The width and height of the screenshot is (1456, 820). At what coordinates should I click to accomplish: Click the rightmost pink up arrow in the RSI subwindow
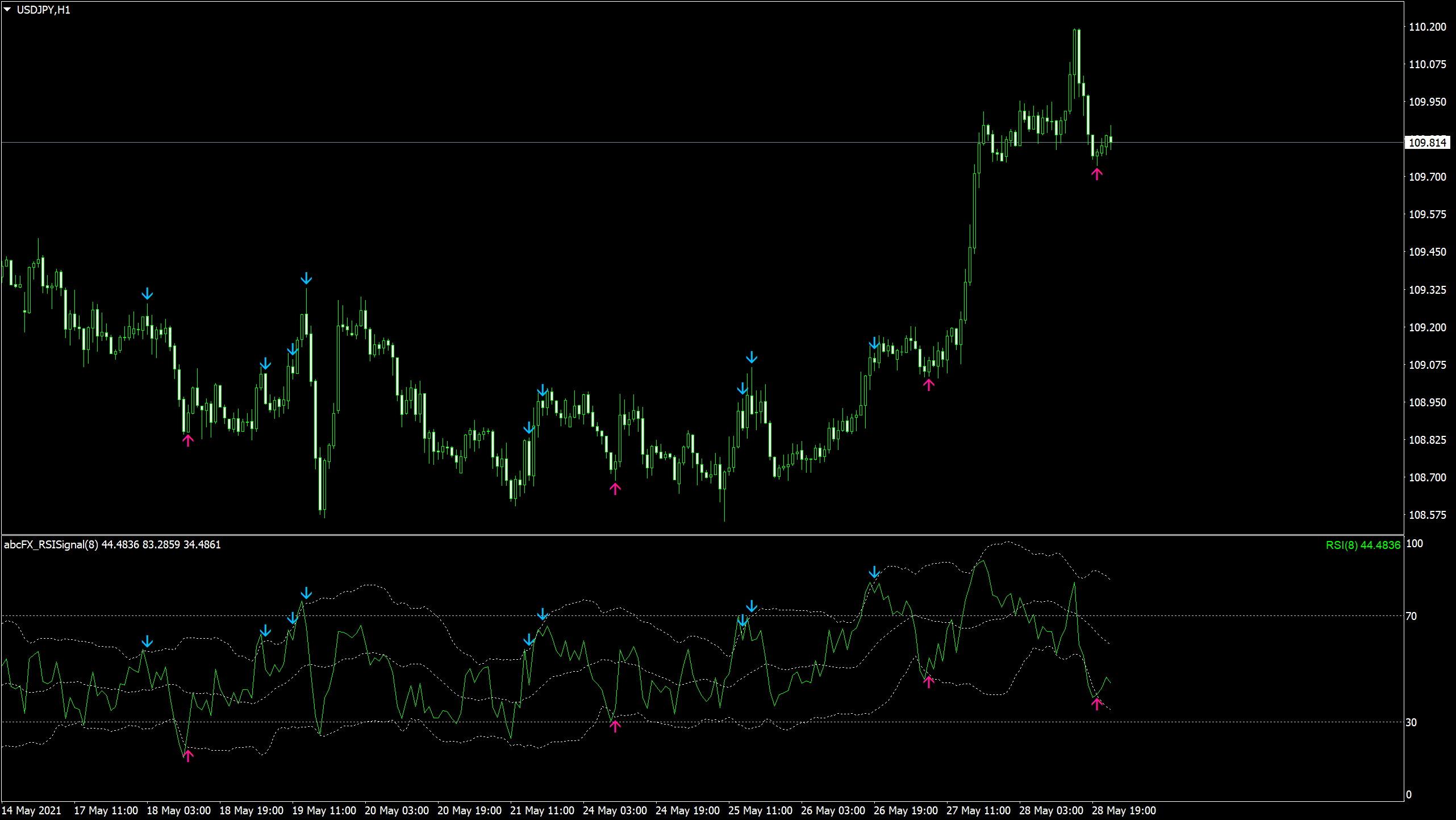click(1096, 704)
